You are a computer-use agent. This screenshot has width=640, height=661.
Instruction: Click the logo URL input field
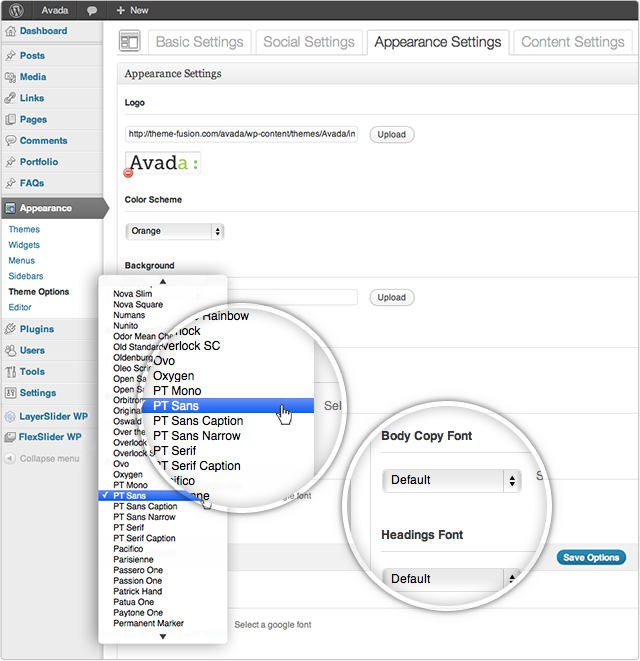click(x=241, y=134)
